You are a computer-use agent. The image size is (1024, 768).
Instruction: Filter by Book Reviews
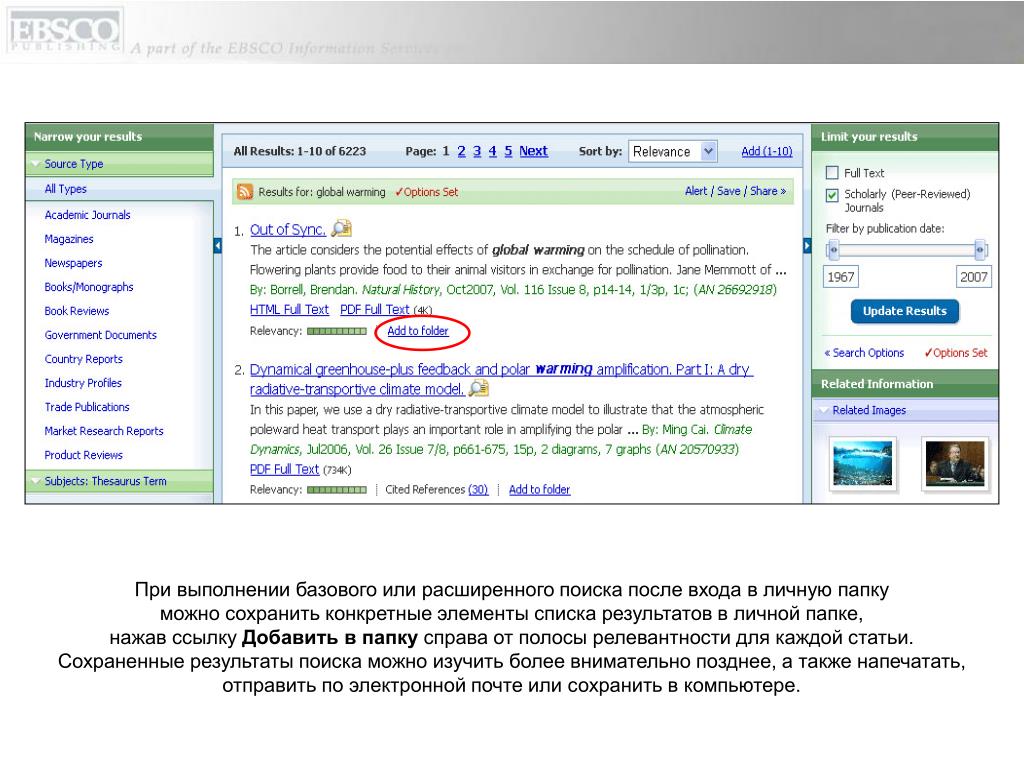tap(76, 311)
